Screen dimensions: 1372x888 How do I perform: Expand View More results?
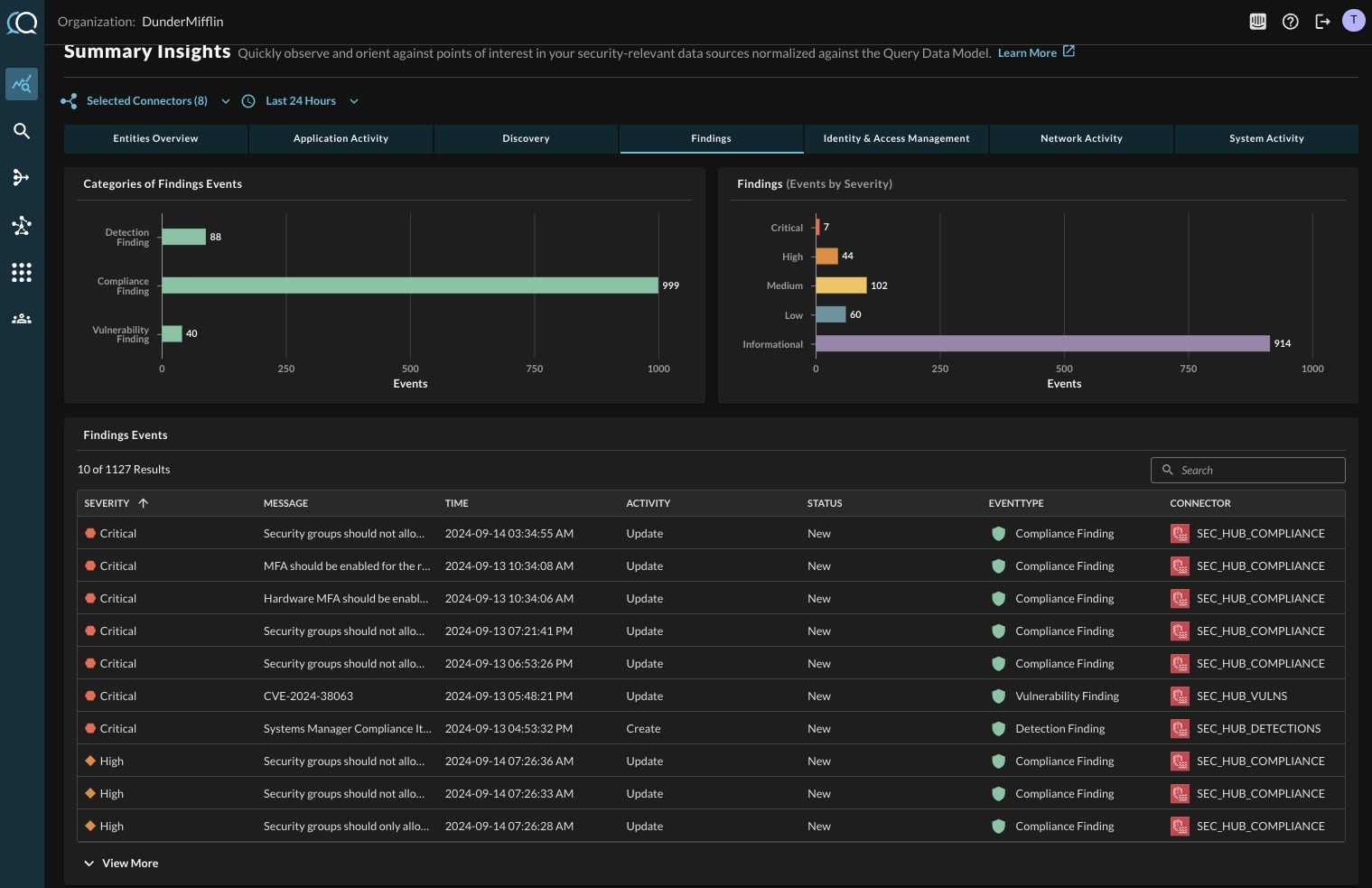pyautogui.click(x=121, y=864)
